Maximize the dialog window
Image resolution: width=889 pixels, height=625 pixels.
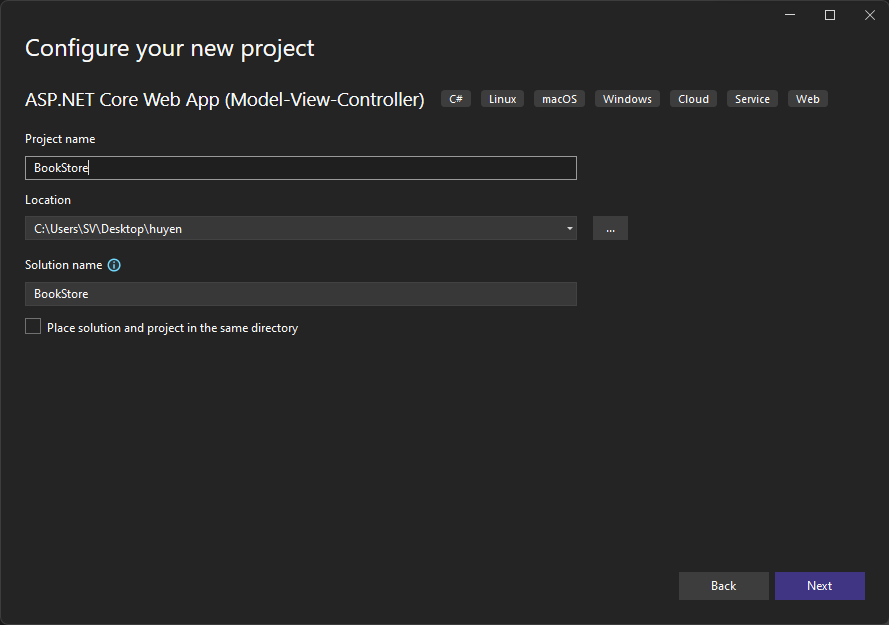click(x=829, y=15)
